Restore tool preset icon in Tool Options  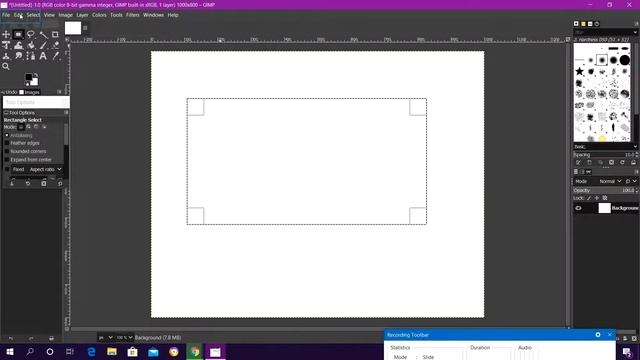click(28, 184)
